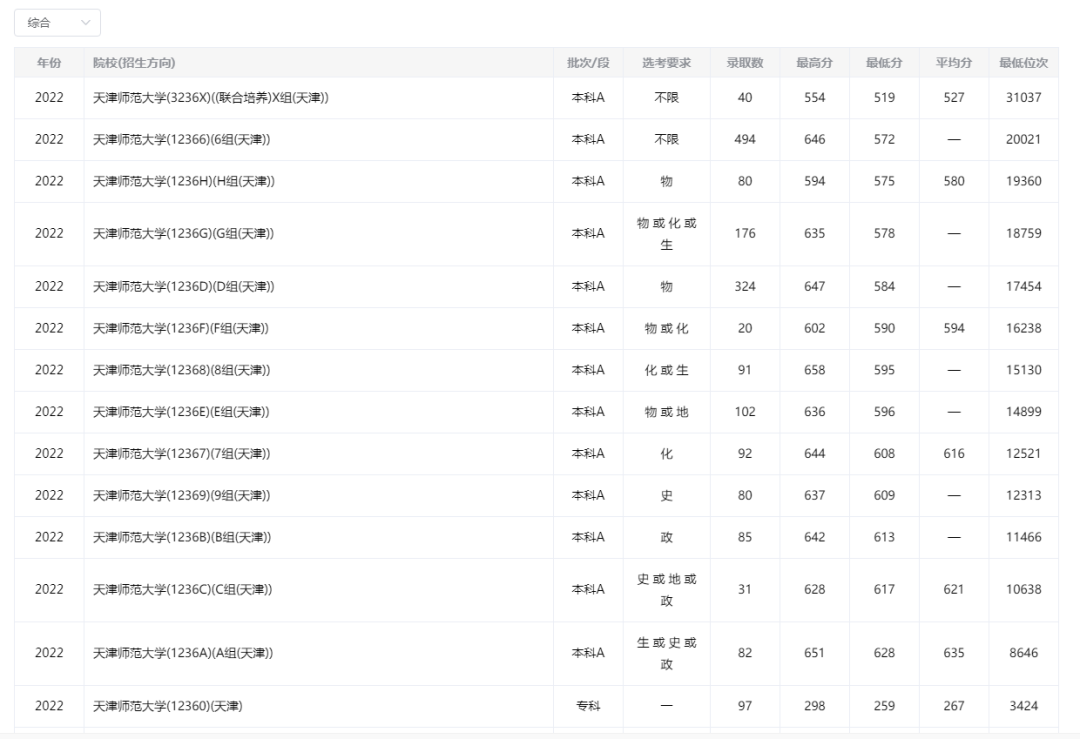Click the 最低位次 column header

click(x=1023, y=63)
